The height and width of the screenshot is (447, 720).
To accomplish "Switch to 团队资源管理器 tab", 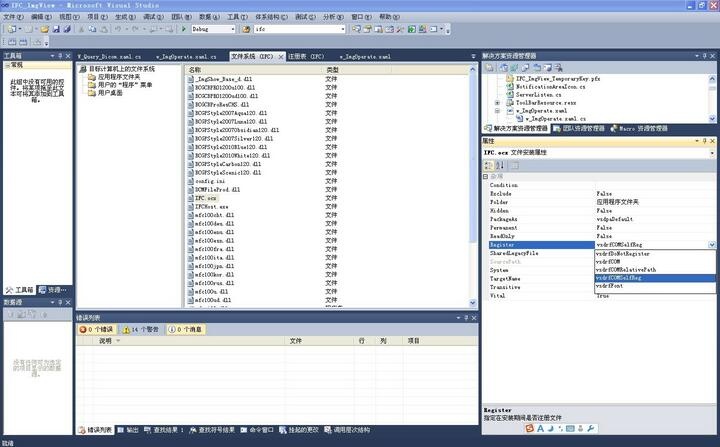I will point(579,129).
